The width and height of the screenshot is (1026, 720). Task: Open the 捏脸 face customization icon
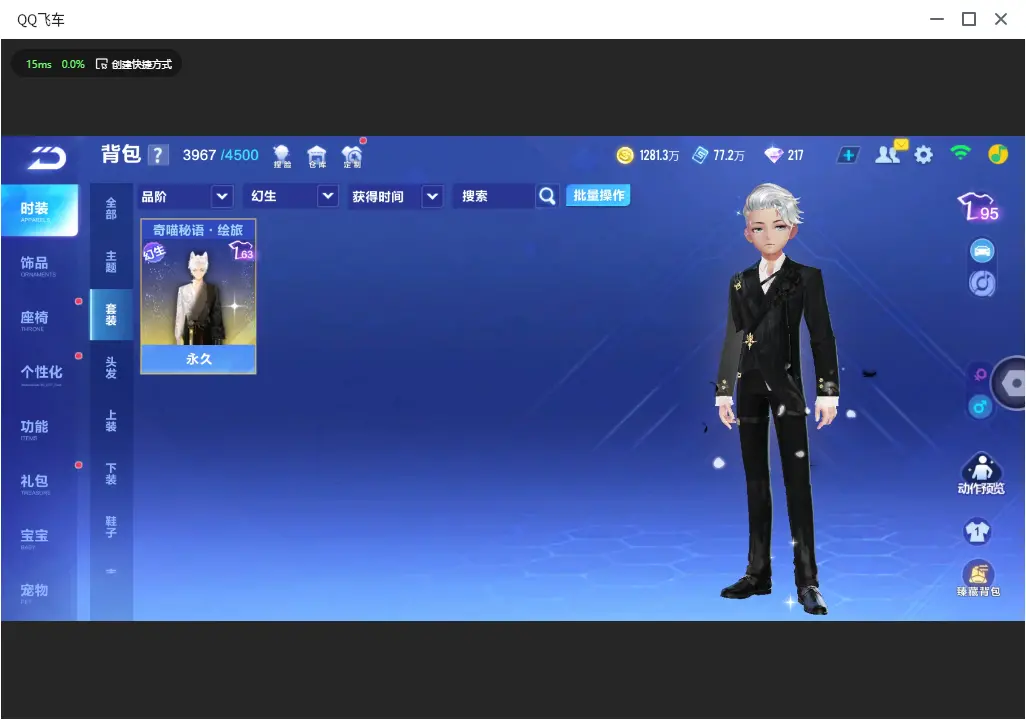282,156
